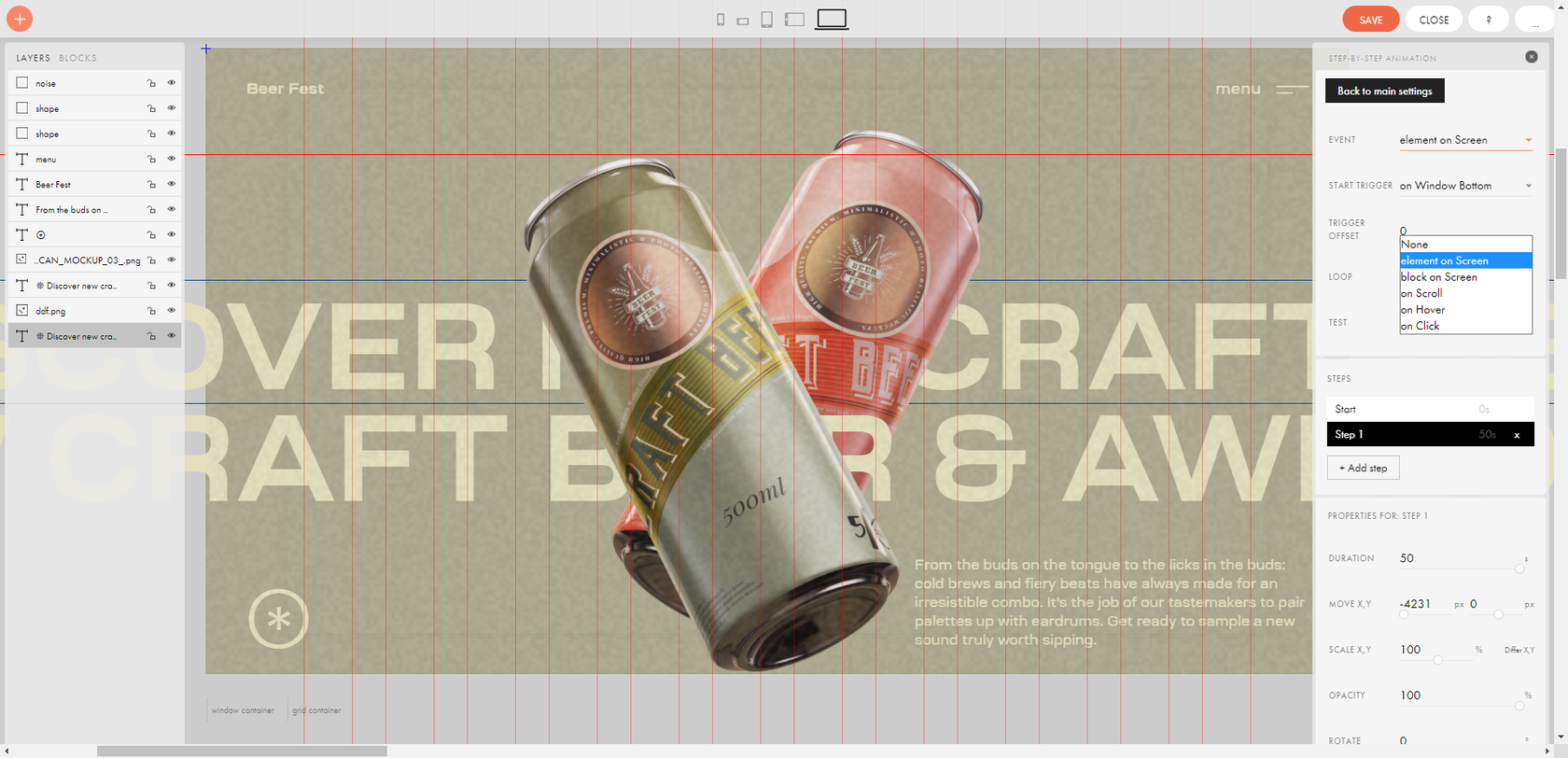The image size is (1568, 758).
Task: Lock the Beer Fest layer
Action: click(151, 184)
